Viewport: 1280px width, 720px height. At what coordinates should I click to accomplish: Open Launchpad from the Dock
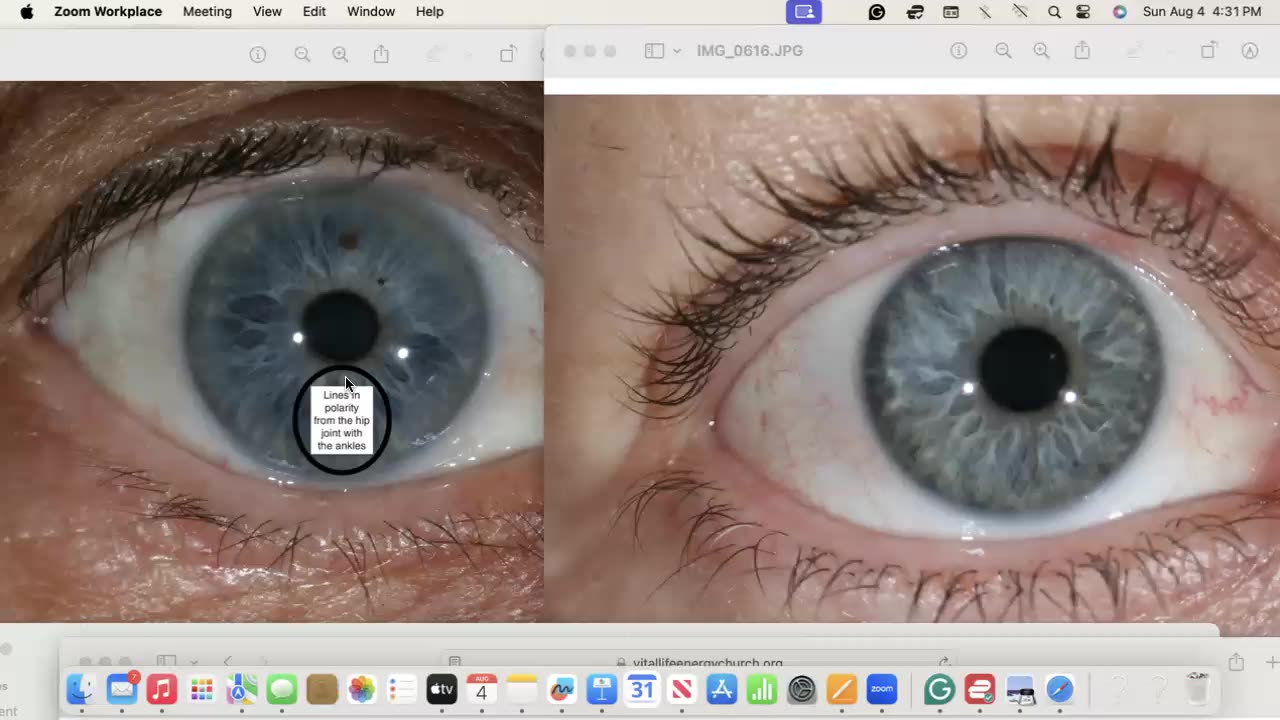point(201,689)
